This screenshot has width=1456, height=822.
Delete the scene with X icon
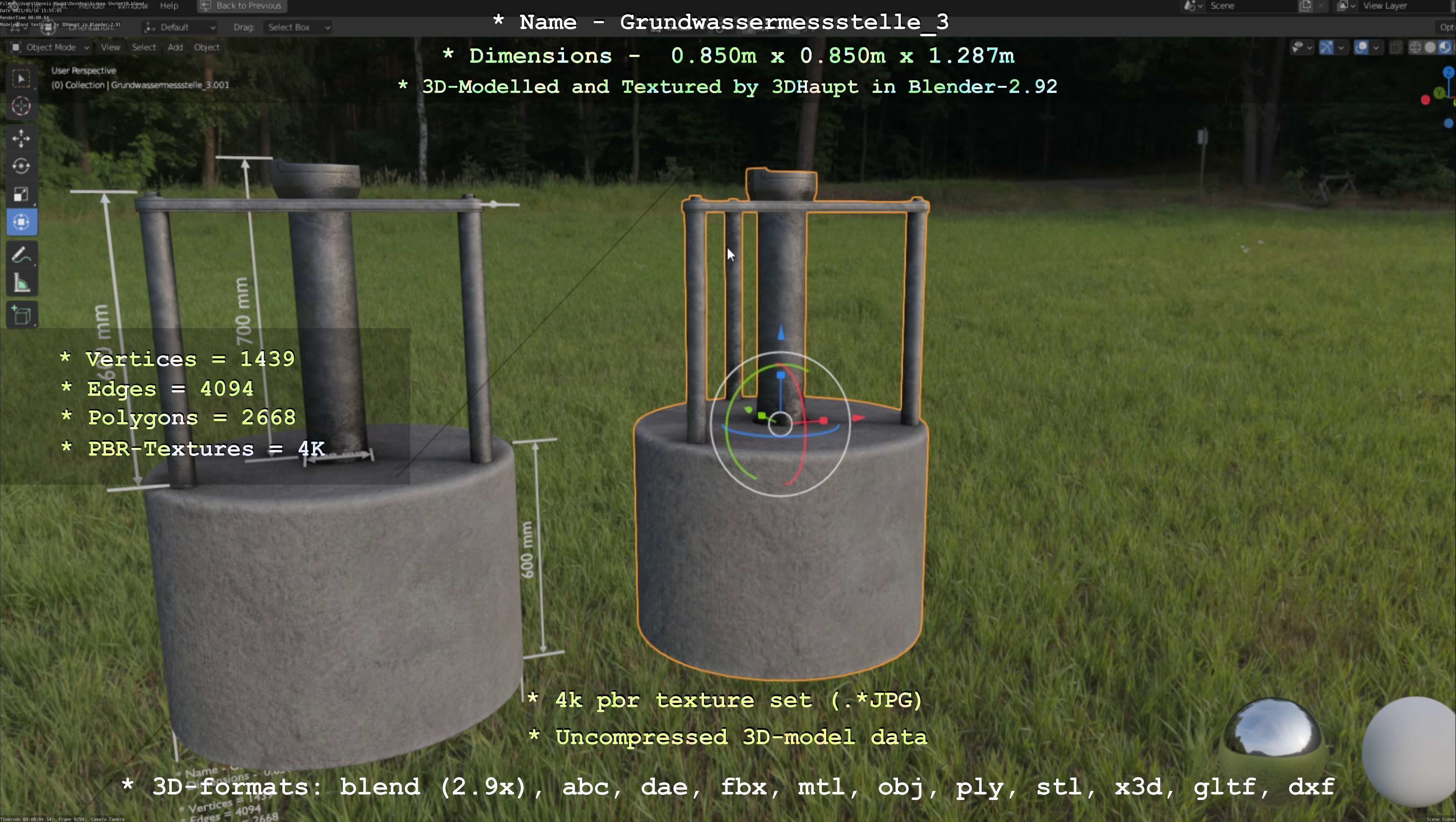pyautogui.click(x=1321, y=6)
